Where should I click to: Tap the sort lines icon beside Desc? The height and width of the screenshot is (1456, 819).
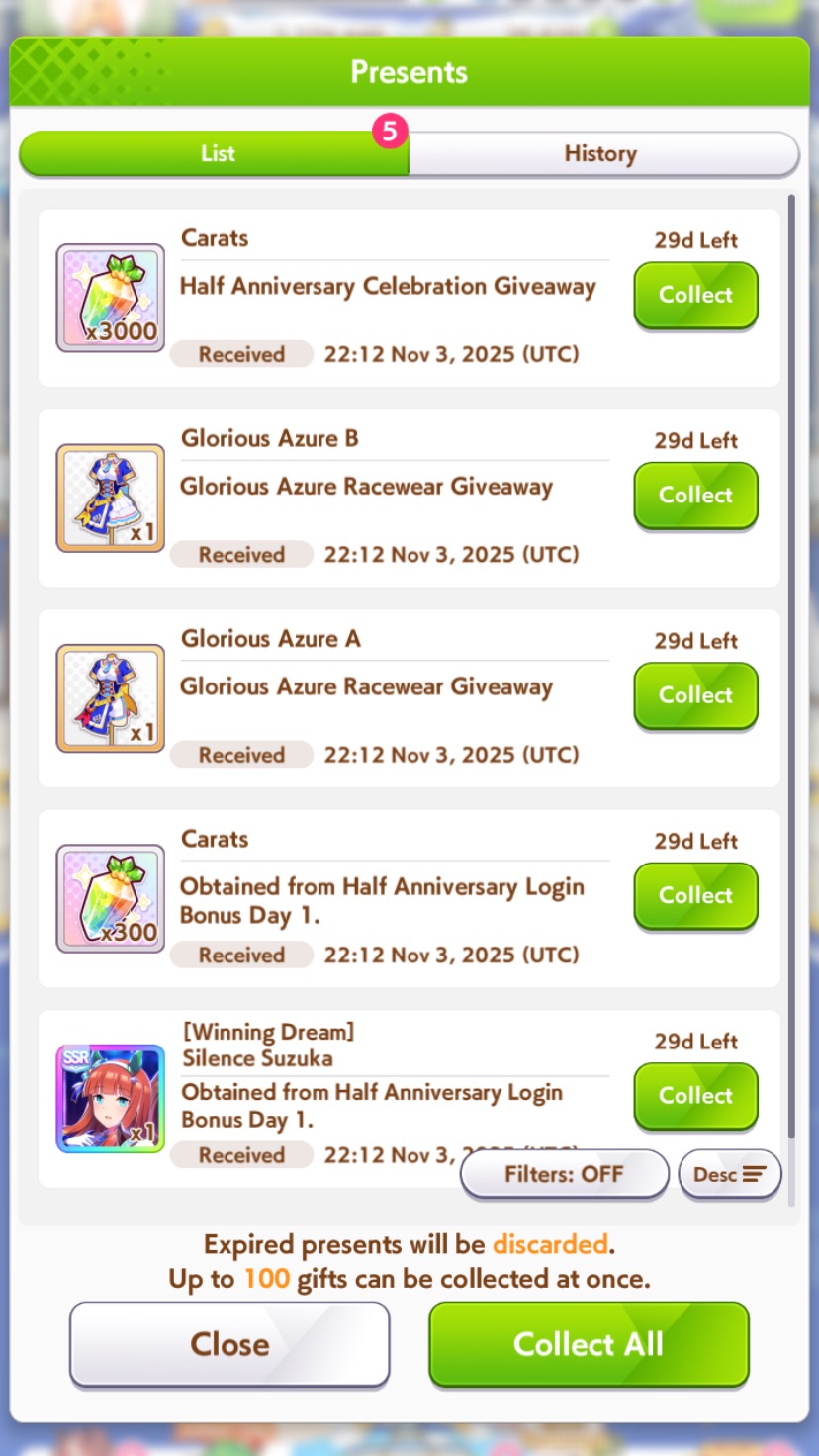(755, 1174)
